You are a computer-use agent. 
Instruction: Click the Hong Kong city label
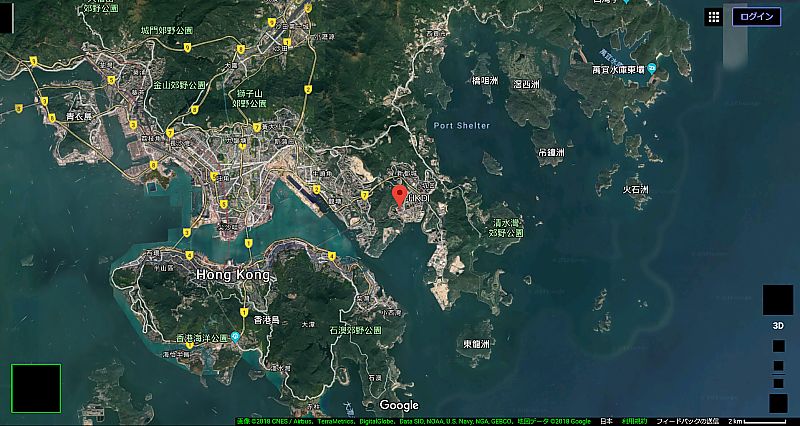[x=233, y=274]
